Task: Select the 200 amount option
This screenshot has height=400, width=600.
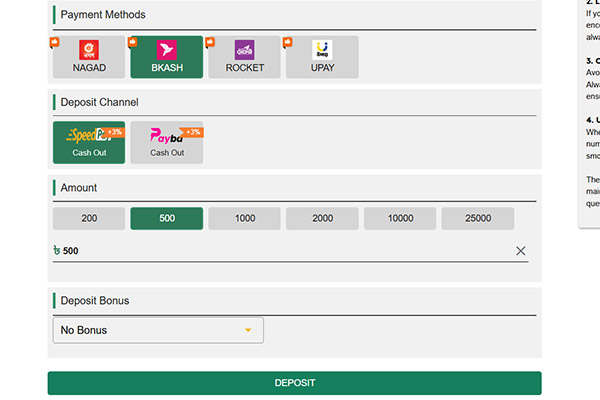Action: (x=89, y=218)
